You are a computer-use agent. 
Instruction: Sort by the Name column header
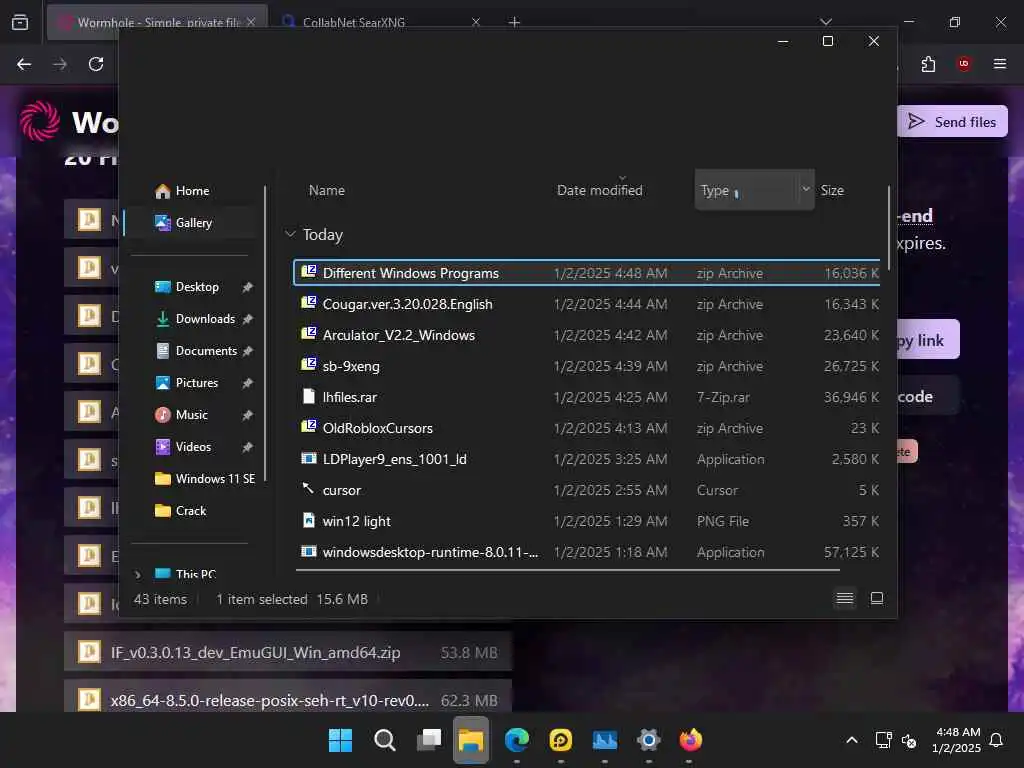(x=327, y=190)
